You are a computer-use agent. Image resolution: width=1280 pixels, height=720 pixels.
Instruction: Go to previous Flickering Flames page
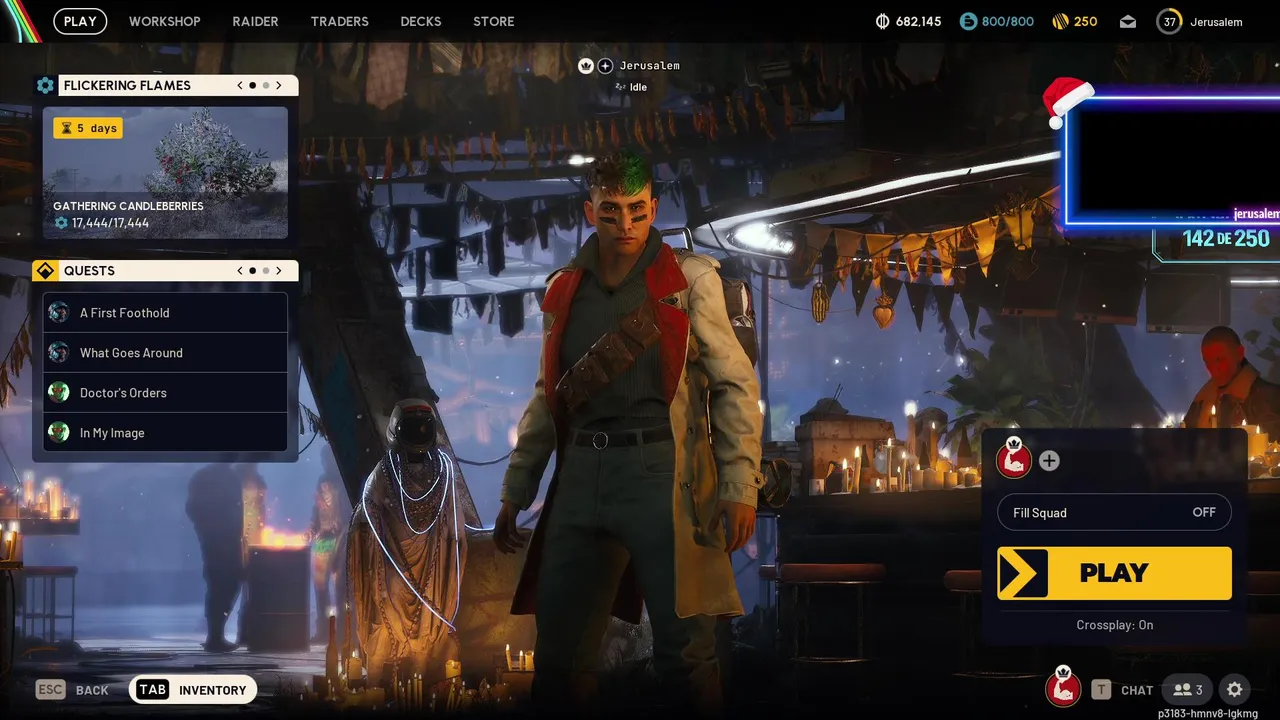[240, 85]
